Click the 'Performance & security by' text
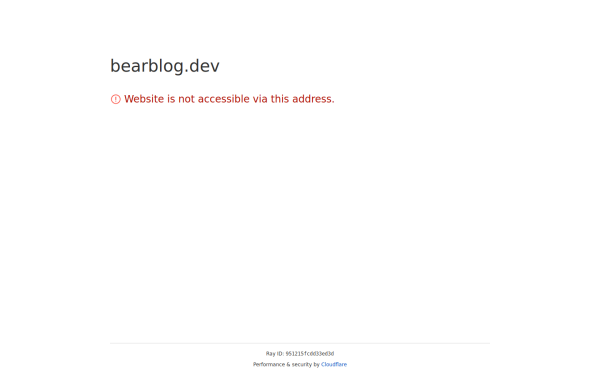The image size is (600, 375). pyautogui.click(x=286, y=364)
